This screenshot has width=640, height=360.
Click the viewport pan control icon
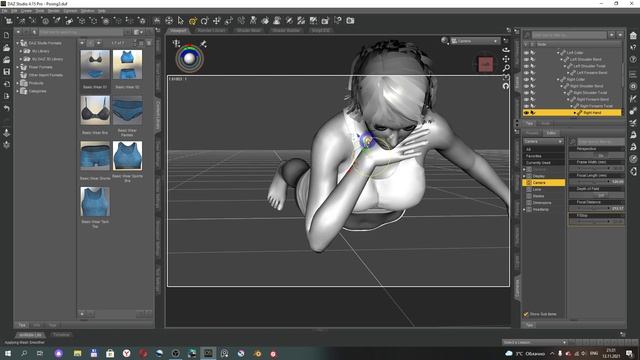(x=506, y=59)
